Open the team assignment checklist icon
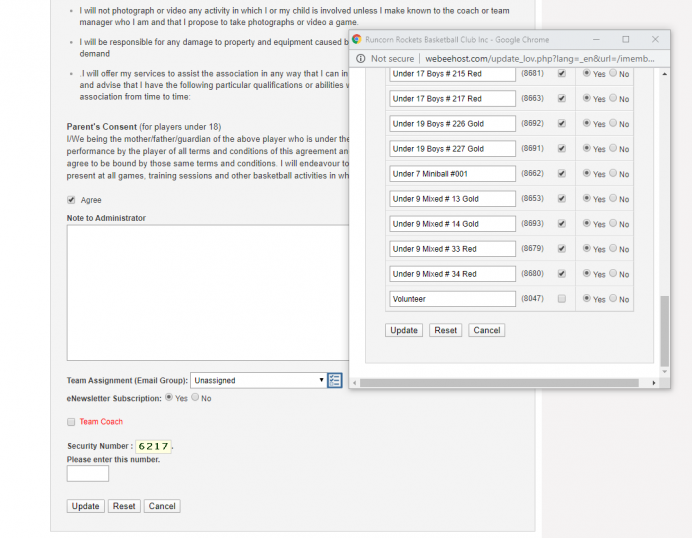The width and height of the screenshot is (692, 538). click(335, 380)
